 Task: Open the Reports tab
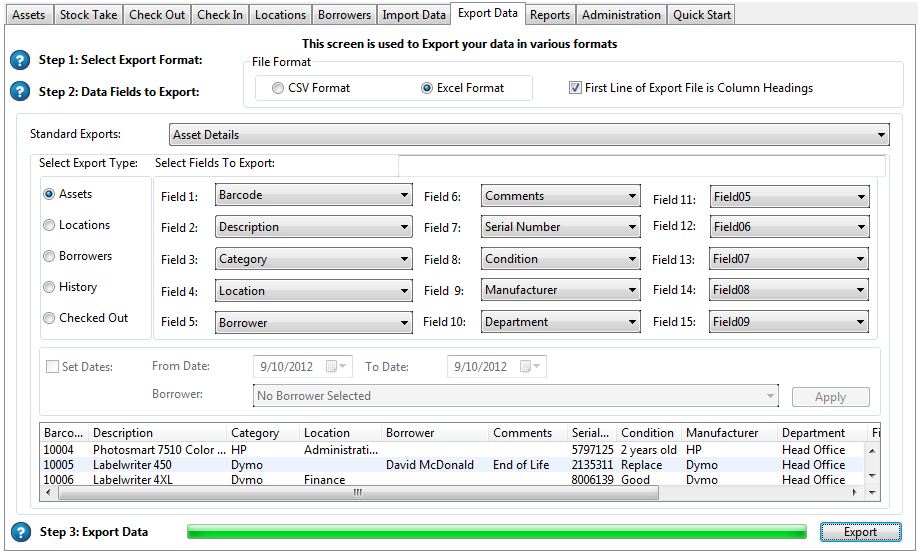(x=550, y=15)
